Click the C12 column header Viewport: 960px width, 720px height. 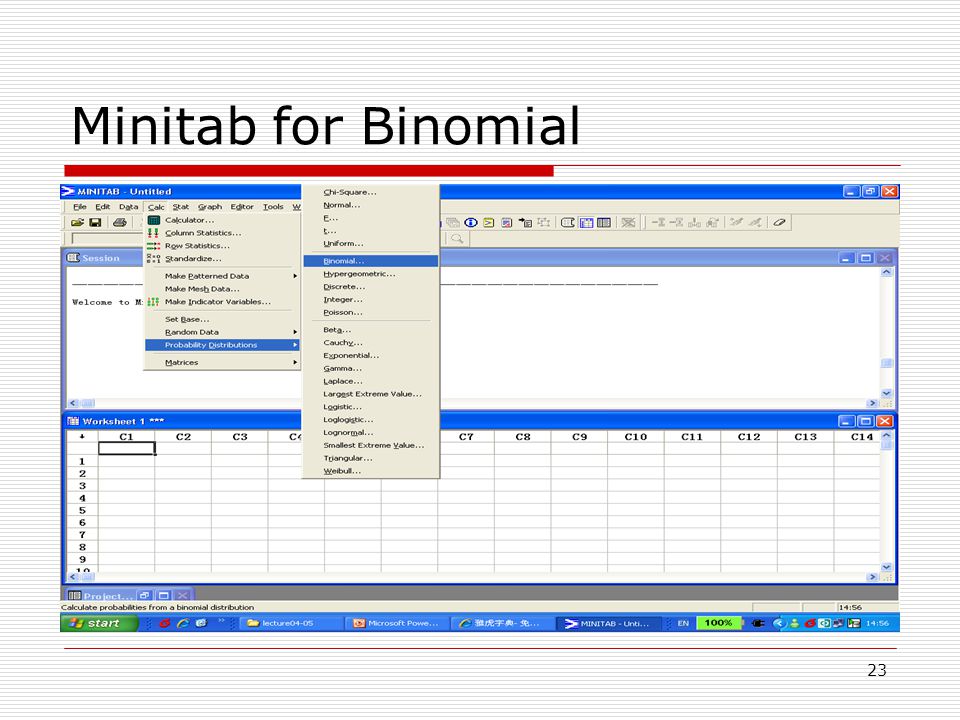749,437
